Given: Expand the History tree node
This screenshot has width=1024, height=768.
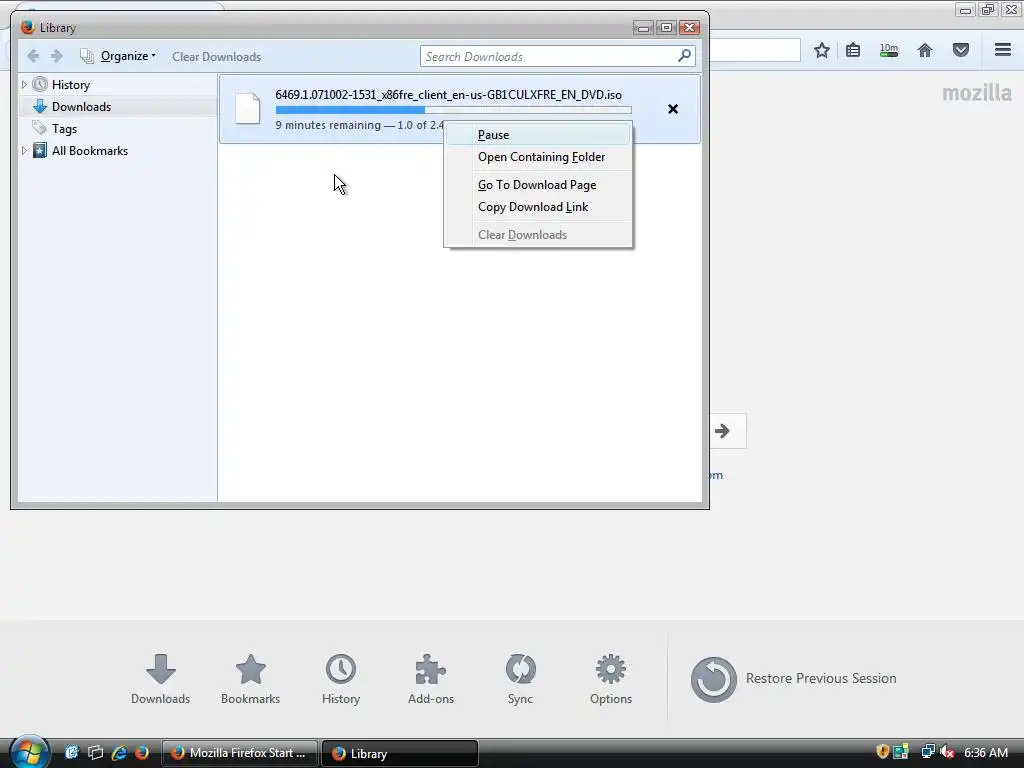Looking at the screenshot, I should [x=24, y=84].
